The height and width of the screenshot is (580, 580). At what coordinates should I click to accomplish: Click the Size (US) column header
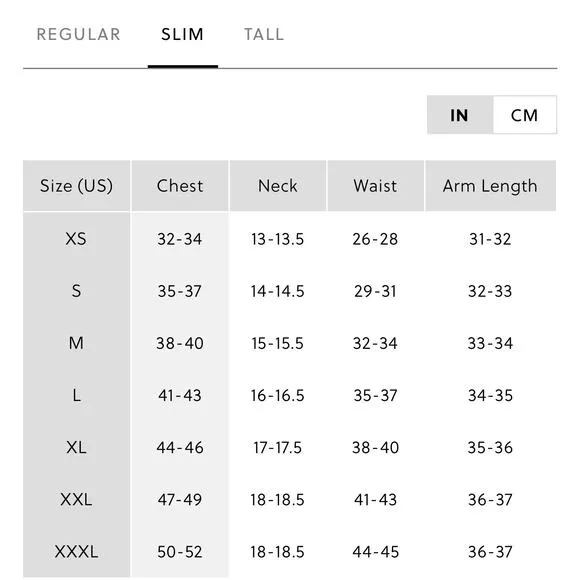point(77,186)
